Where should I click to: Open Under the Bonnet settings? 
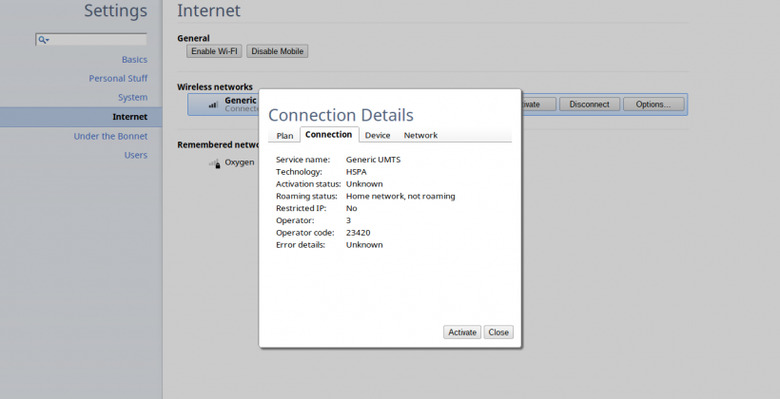click(110, 136)
